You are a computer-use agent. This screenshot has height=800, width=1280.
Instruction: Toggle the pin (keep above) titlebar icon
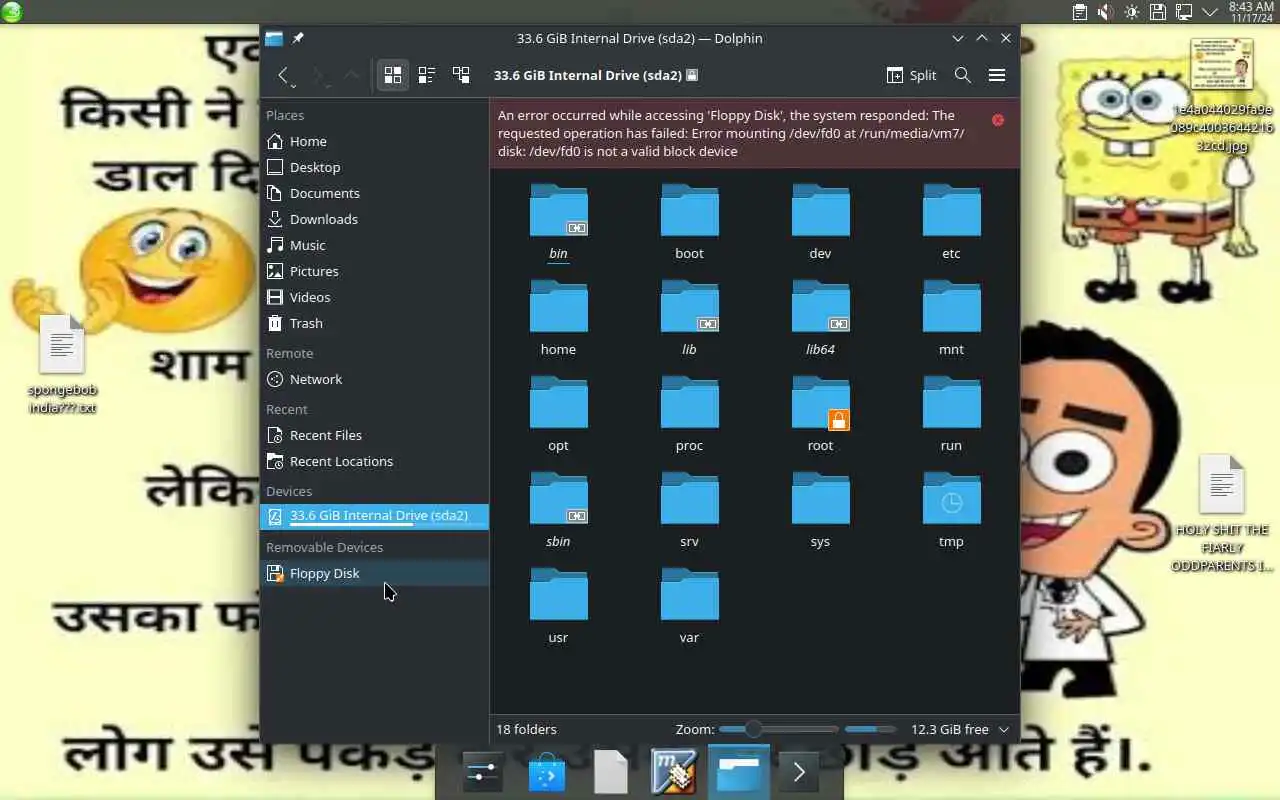298,38
